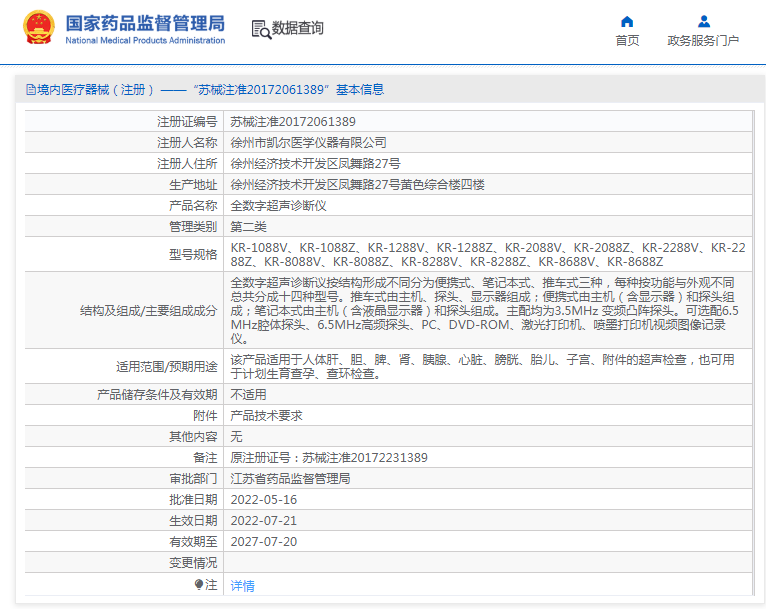766x609 pixels.
Task: Click the 产品名称 row label
Action: pos(193,206)
